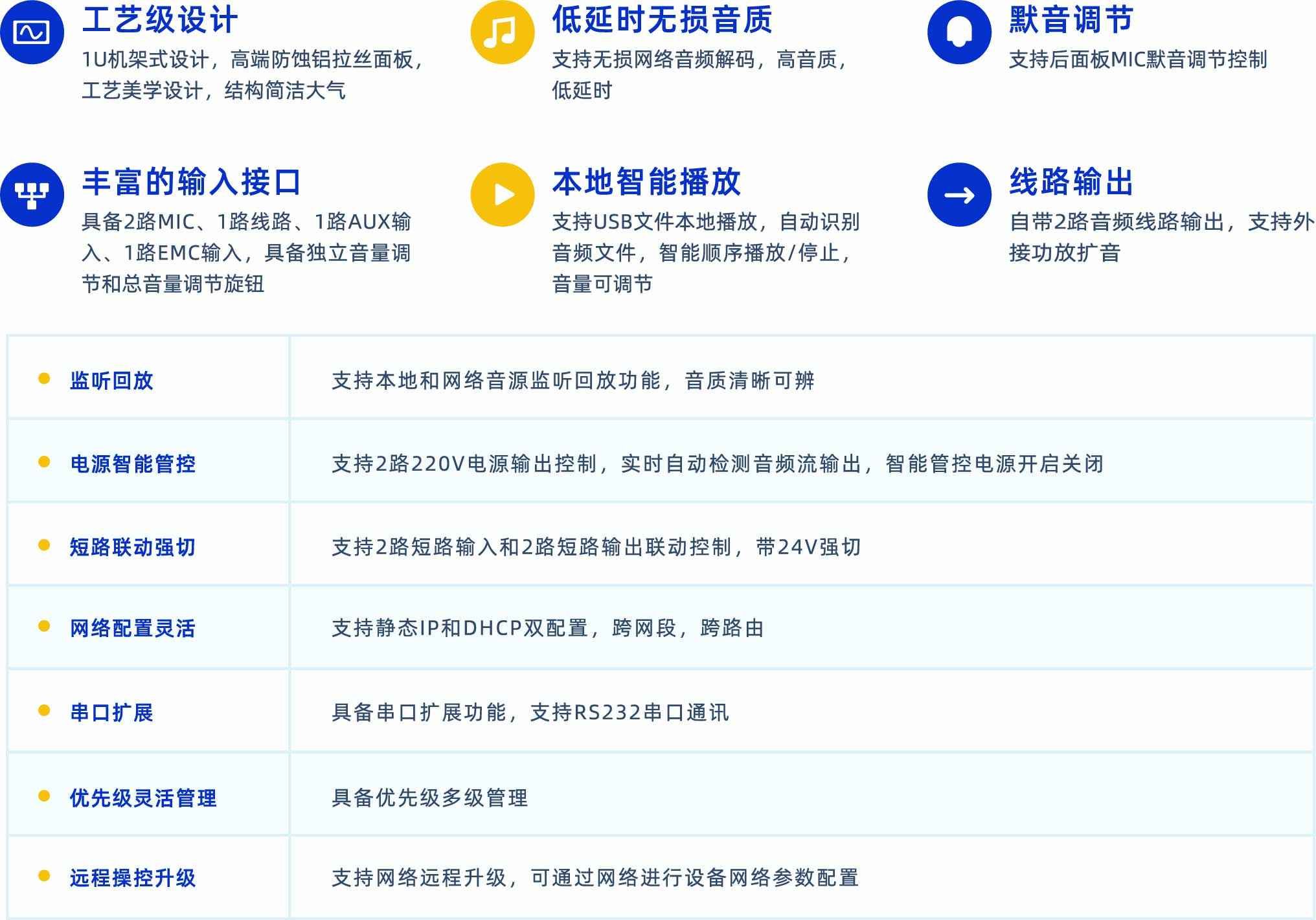Click the yellow bullet beside 串口扩展
Screen dimensions: 1316x920
pos(44,711)
